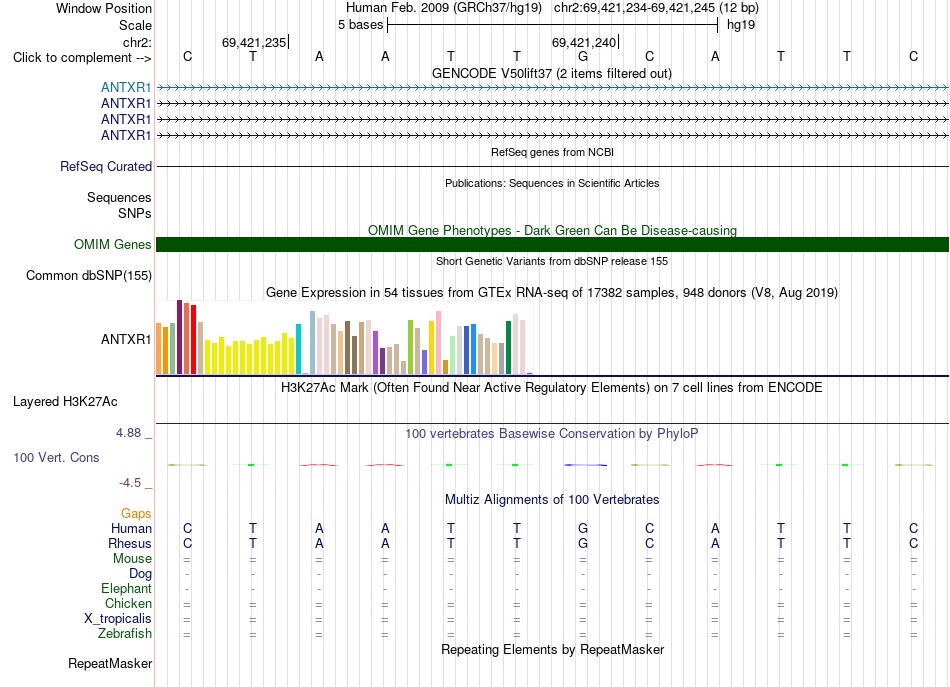Select the Rhesus species label
This screenshot has height=687, width=950.
(x=130, y=543)
